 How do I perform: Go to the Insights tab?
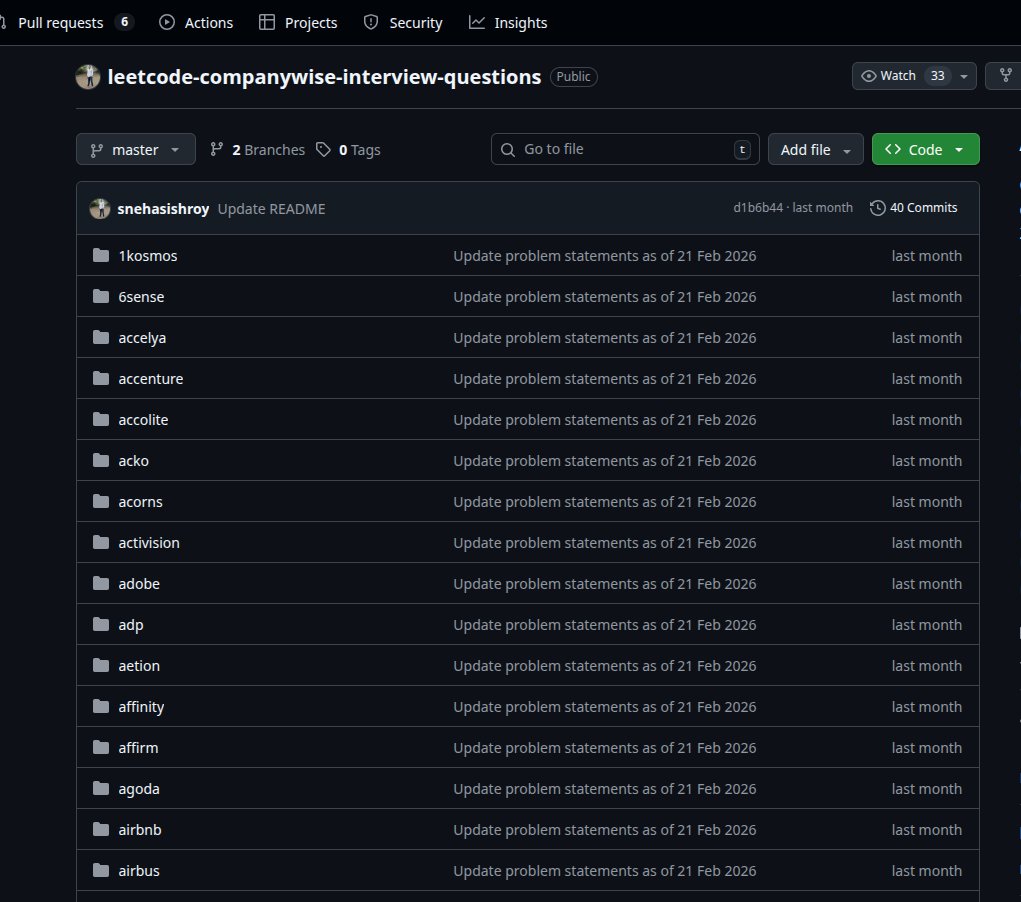(508, 23)
